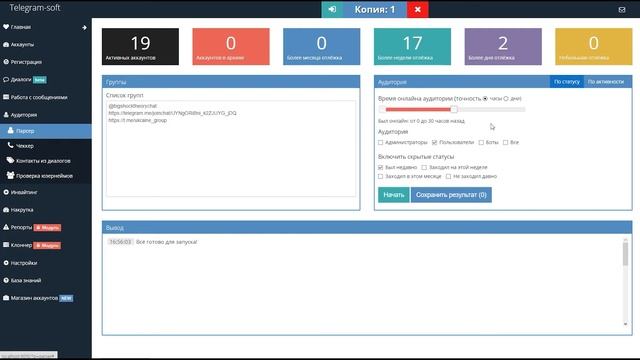The image size is (640, 360).
Task: Check the Администраторы checkbox
Action: tap(380, 142)
